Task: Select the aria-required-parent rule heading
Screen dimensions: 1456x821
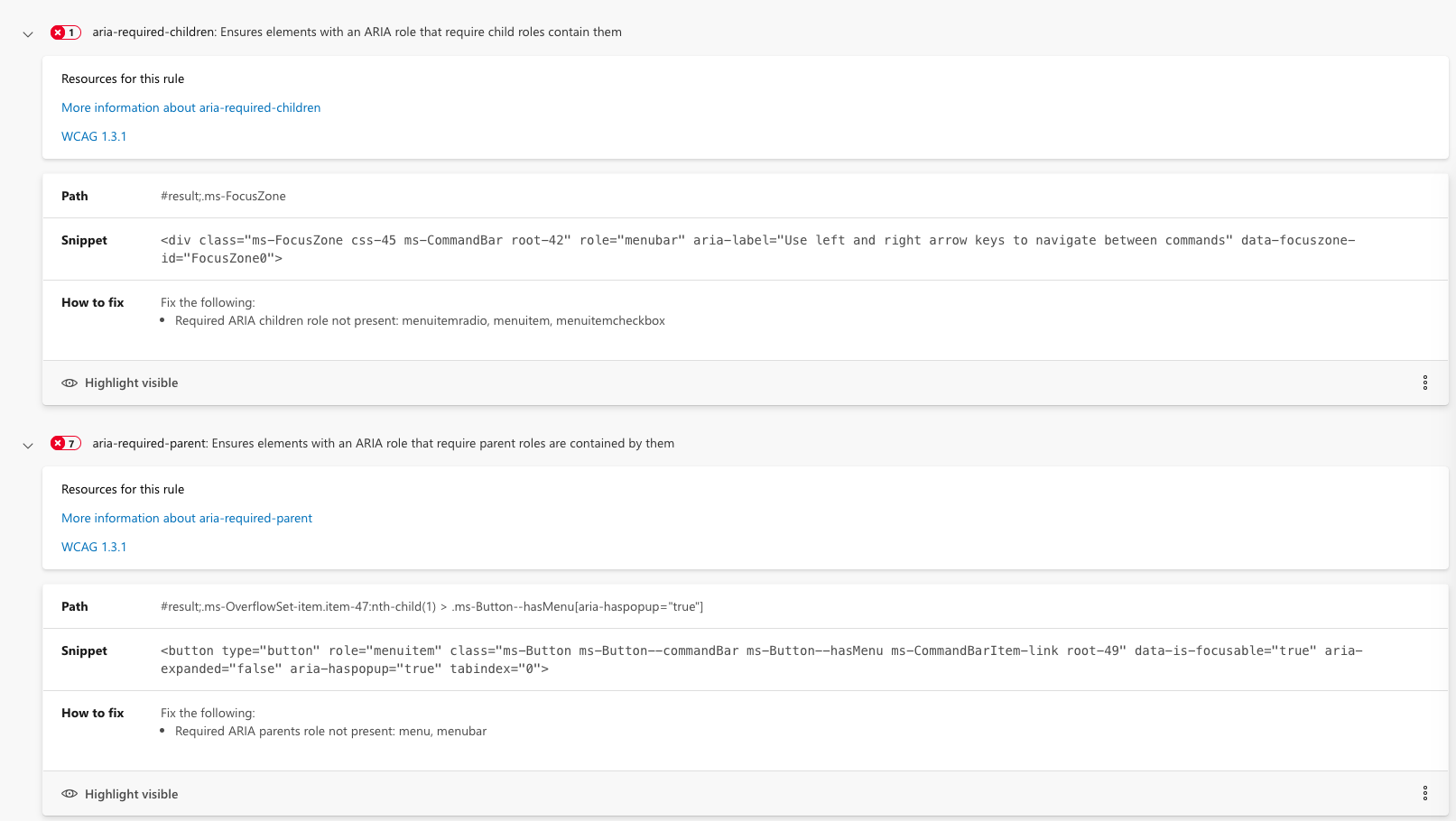Action: tap(383, 443)
